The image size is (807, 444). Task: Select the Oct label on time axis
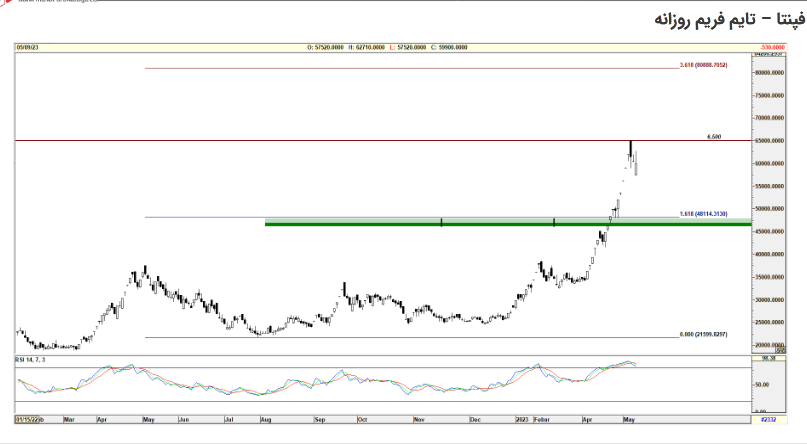coord(361,421)
